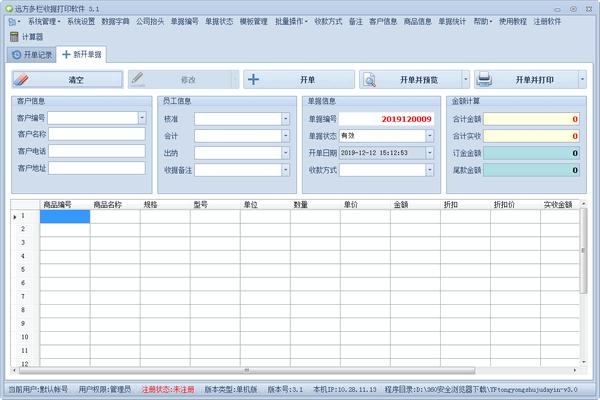Open the 商品信息 menu item
The width and height of the screenshot is (600, 400).
tap(417, 21)
